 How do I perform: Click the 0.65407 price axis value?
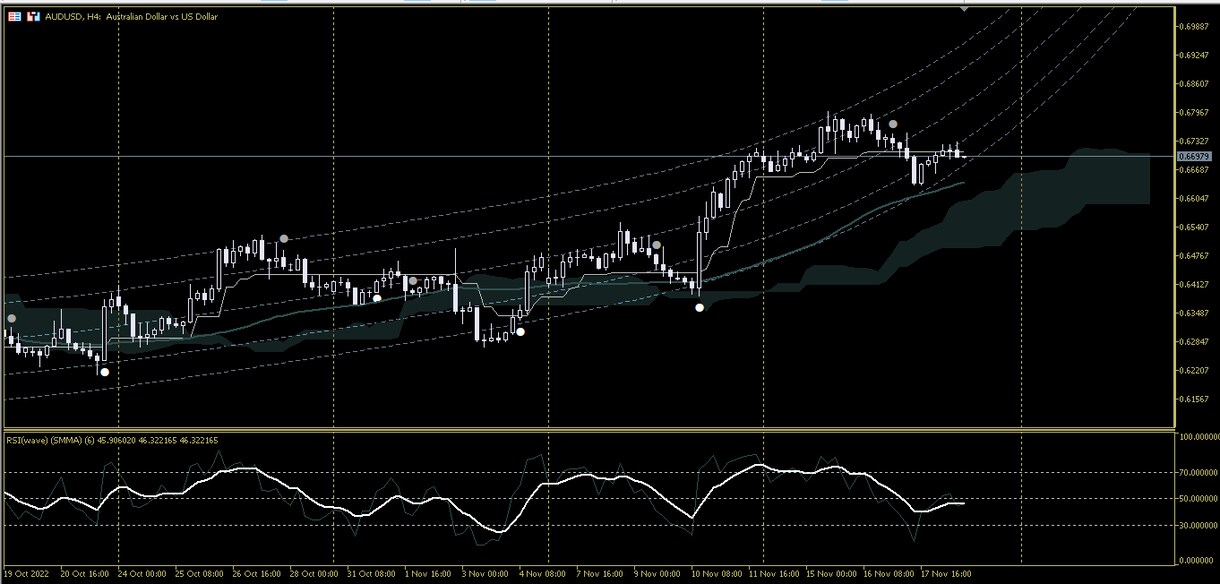coord(1196,227)
